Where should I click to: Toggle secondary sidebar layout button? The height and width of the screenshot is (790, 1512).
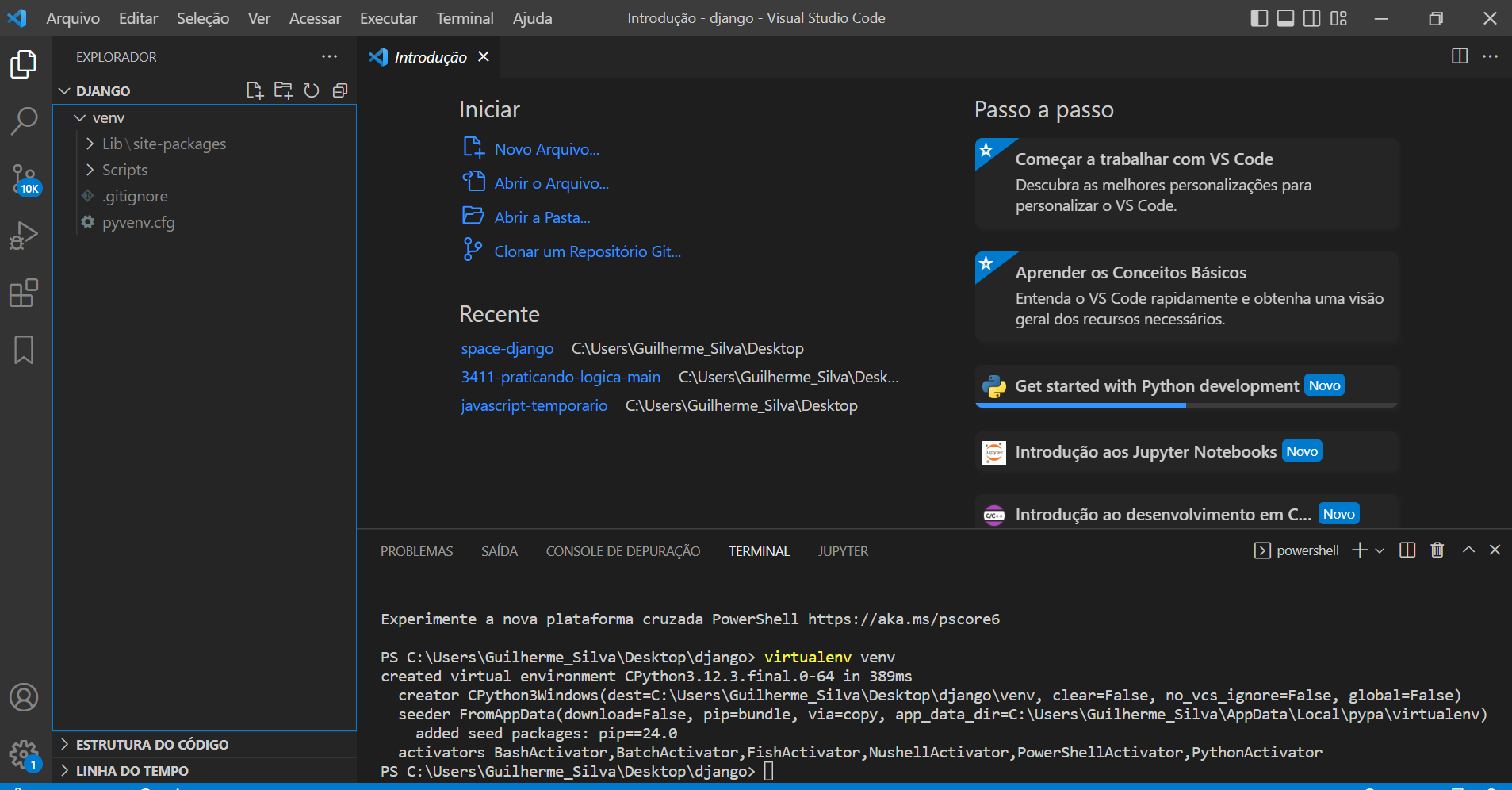[x=1312, y=18]
